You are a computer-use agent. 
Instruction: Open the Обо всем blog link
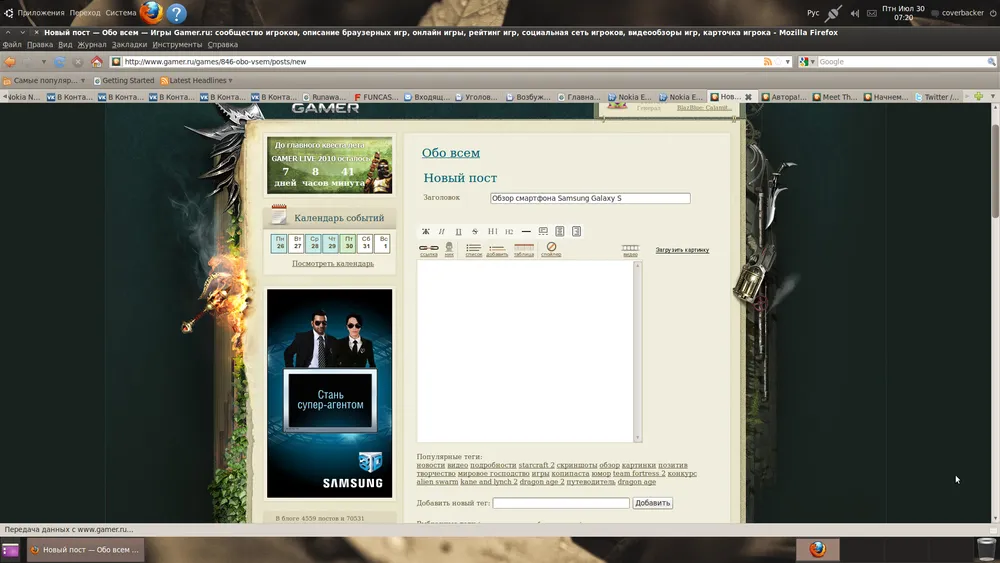click(450, 153)
